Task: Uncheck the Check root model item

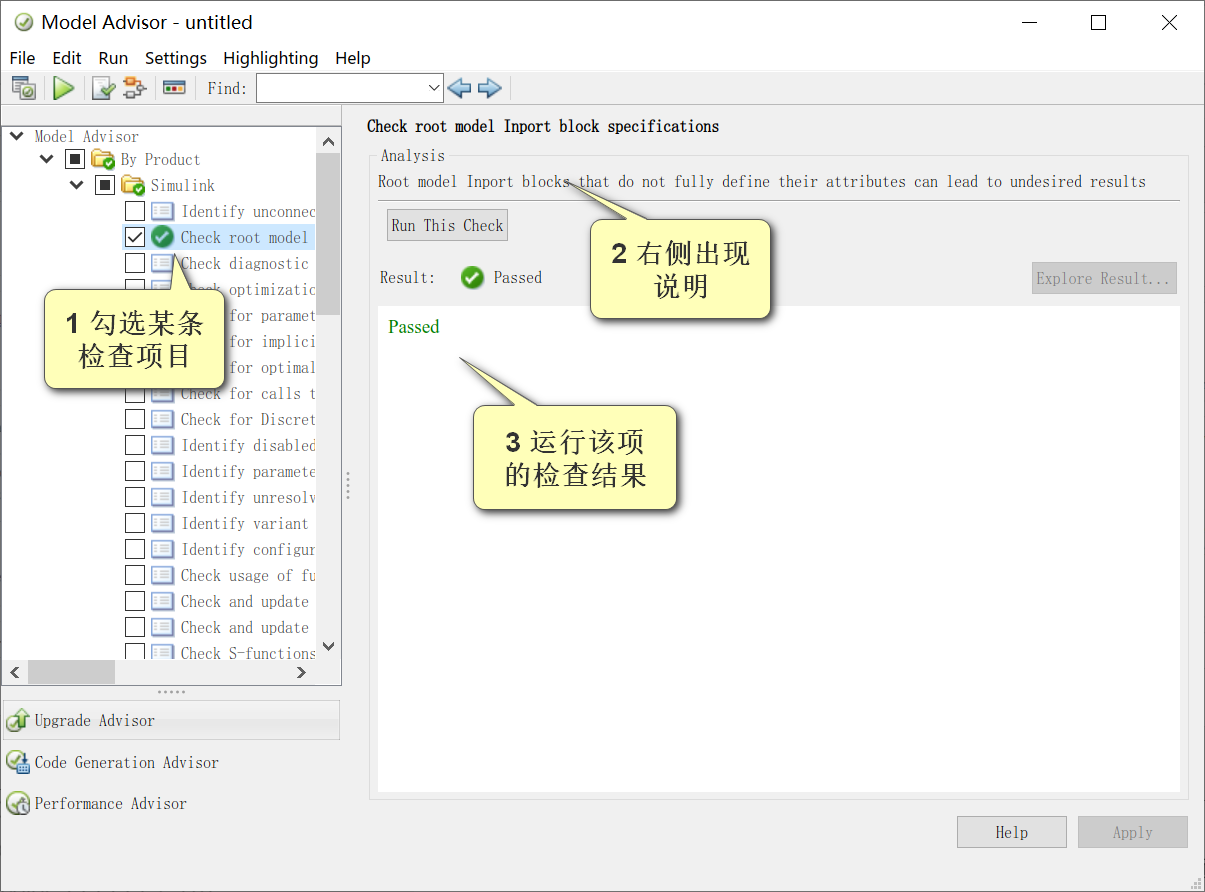Action: pyautogui.click(x=136, y=237)
